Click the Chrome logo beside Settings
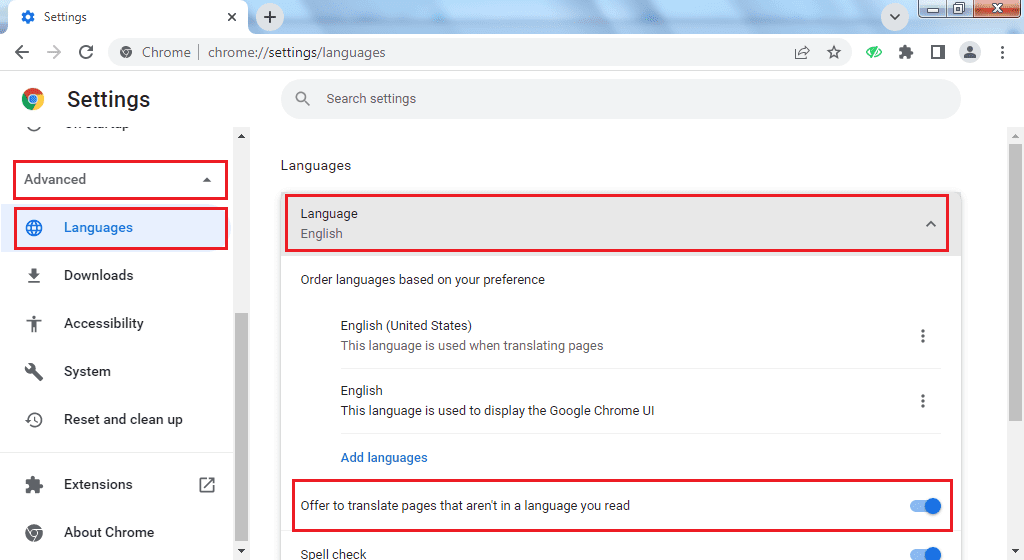 point(33,99)
